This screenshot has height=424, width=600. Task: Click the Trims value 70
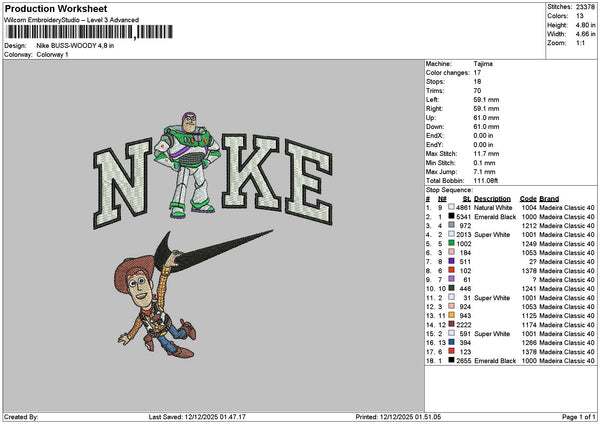tap(477, 91)
